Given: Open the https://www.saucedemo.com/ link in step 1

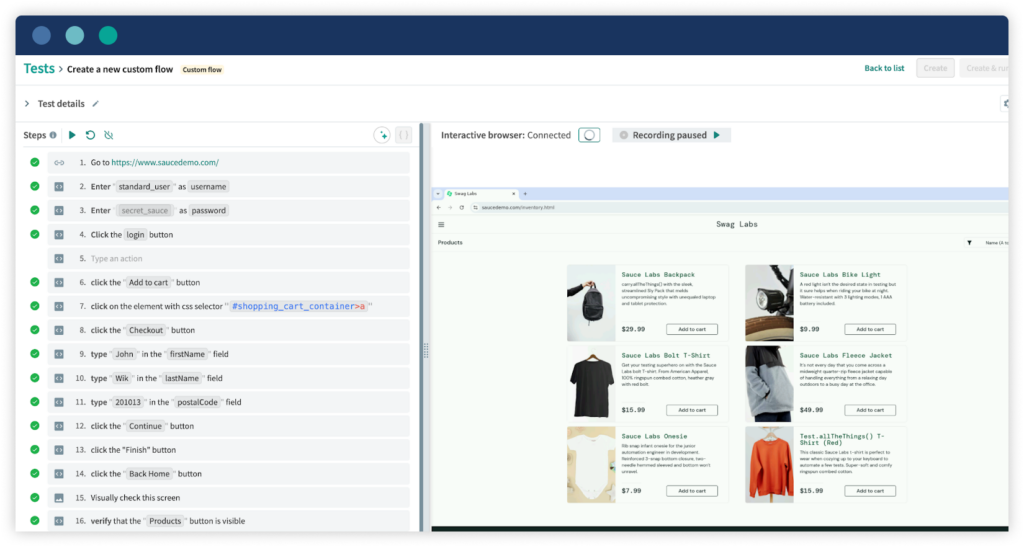Looking at the screenshot, I should [x=165, y=163].
